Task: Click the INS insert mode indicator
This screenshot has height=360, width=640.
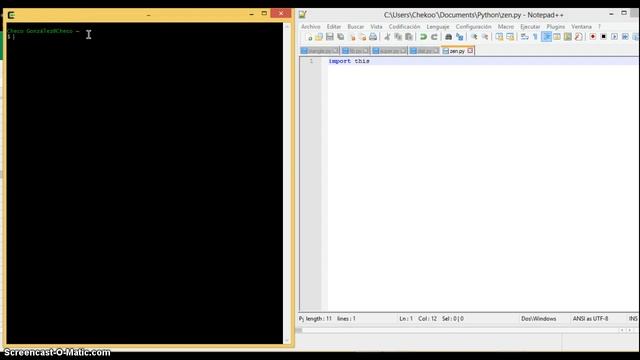Action: 633,318
